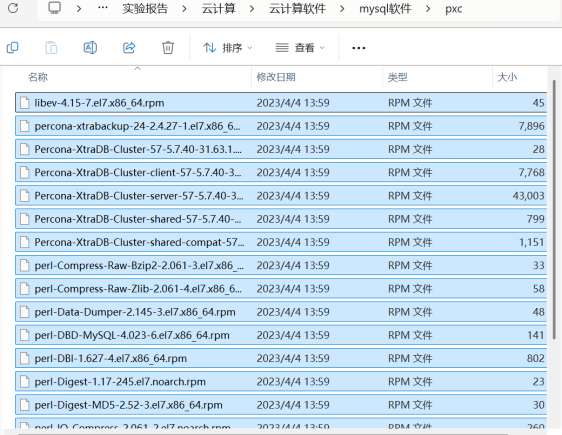Click file icon of Percona-XtraDB-Cluster-server row
This screenshot has height=435, width=562.
(x=25, y=196)
